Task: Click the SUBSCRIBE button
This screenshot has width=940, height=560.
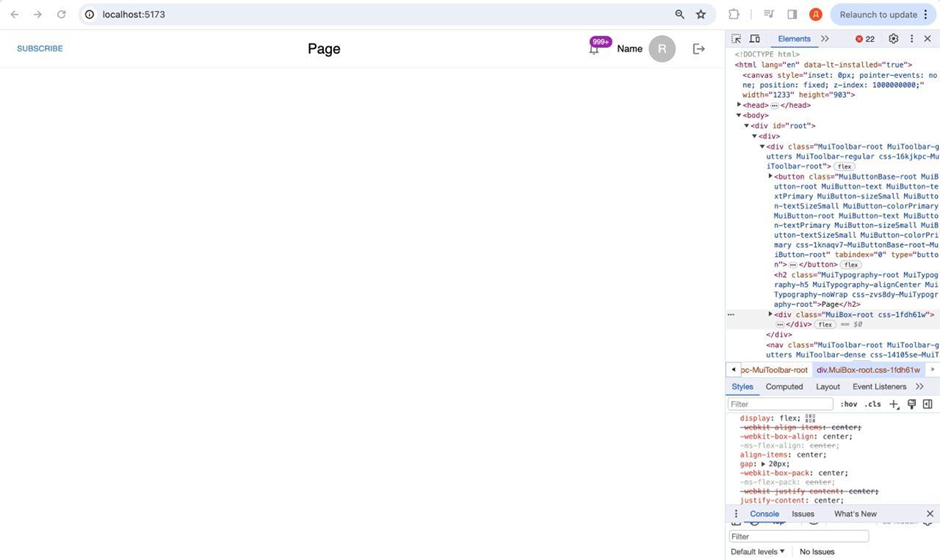Action: [x=40, y=49]
